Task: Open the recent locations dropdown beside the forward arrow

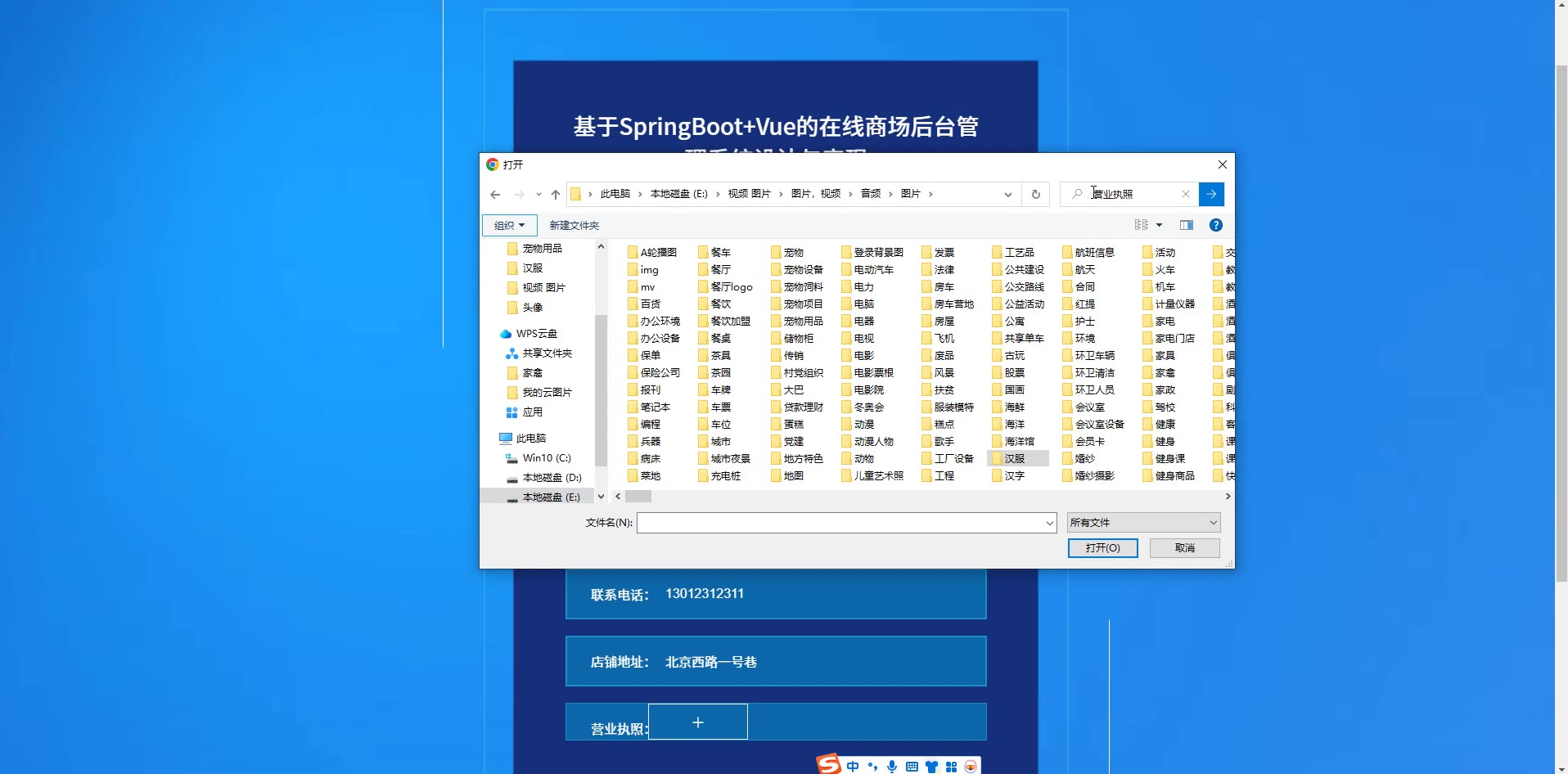Action: pos(538,195)
